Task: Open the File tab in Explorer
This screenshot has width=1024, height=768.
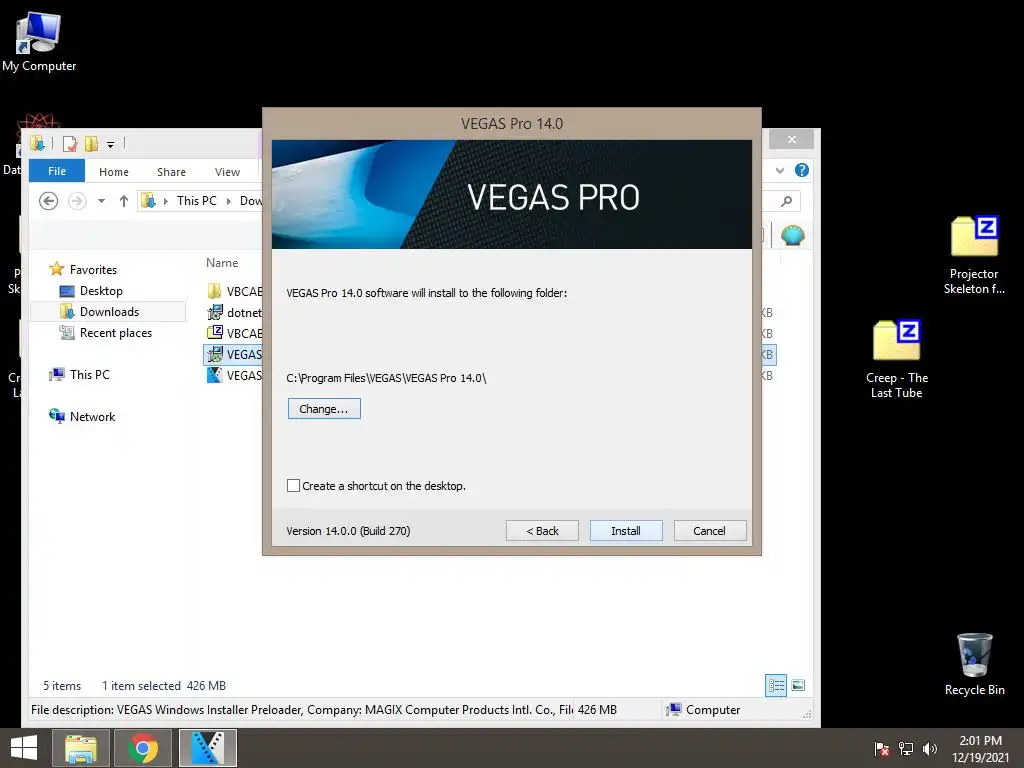Action: [x=57, y=171]
